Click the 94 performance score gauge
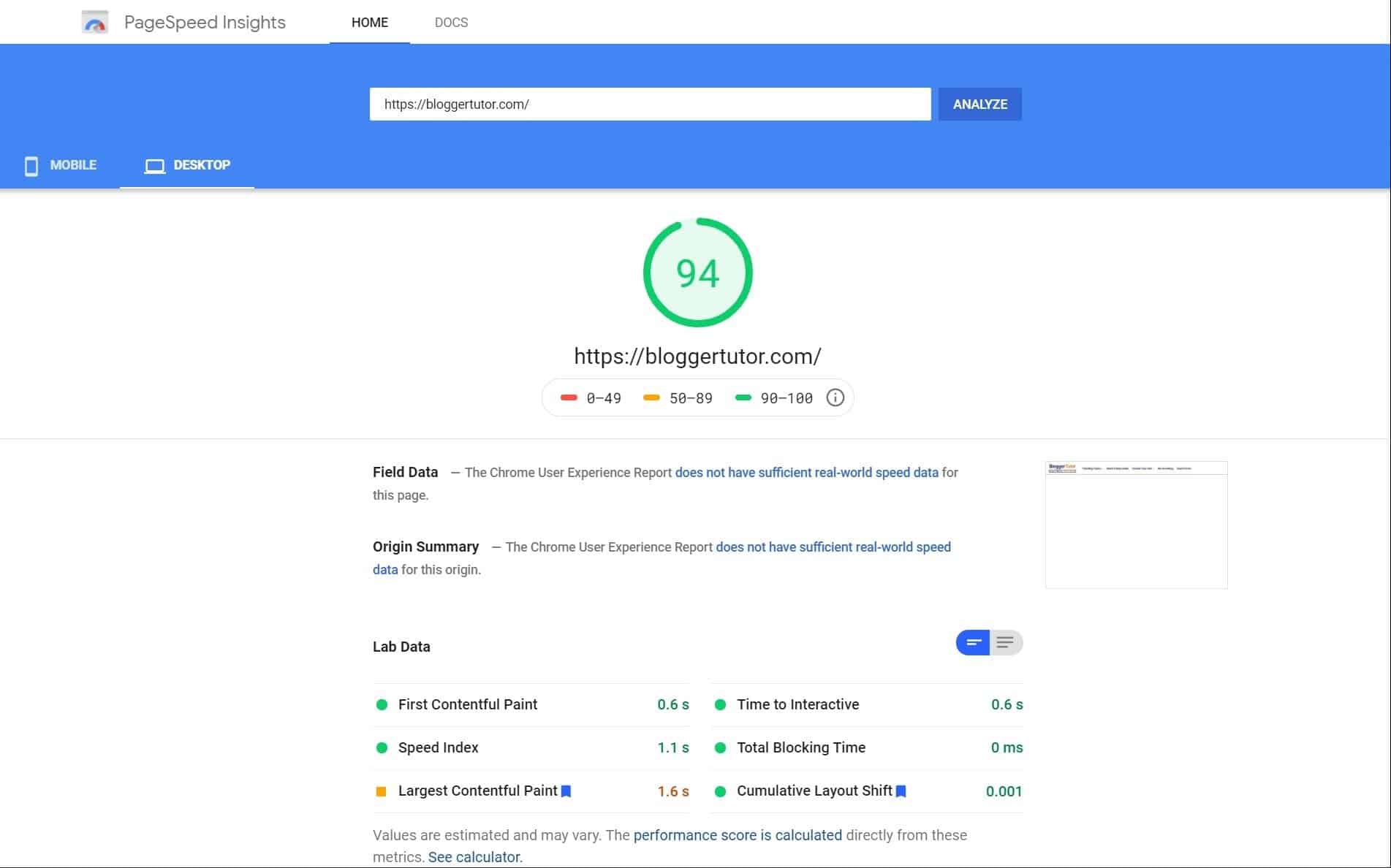This screenshot has height=868, width=1391. pyautogui.click(x=698, y=273)
